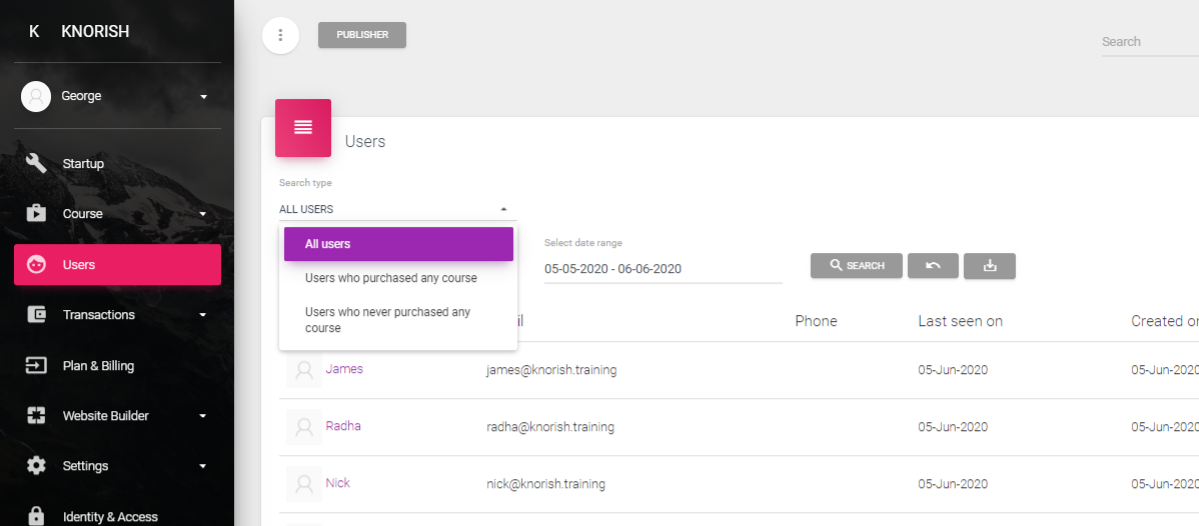Click the KNORISH brand name

point(95,31)
